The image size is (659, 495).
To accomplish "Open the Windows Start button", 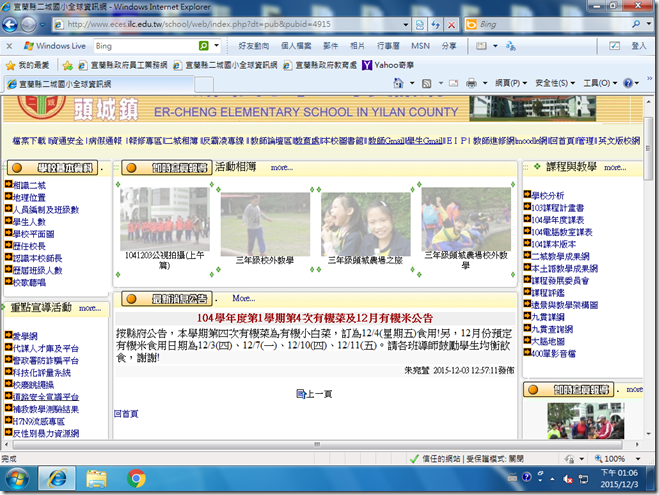I will pyautogui.click(x=17, y=479).
